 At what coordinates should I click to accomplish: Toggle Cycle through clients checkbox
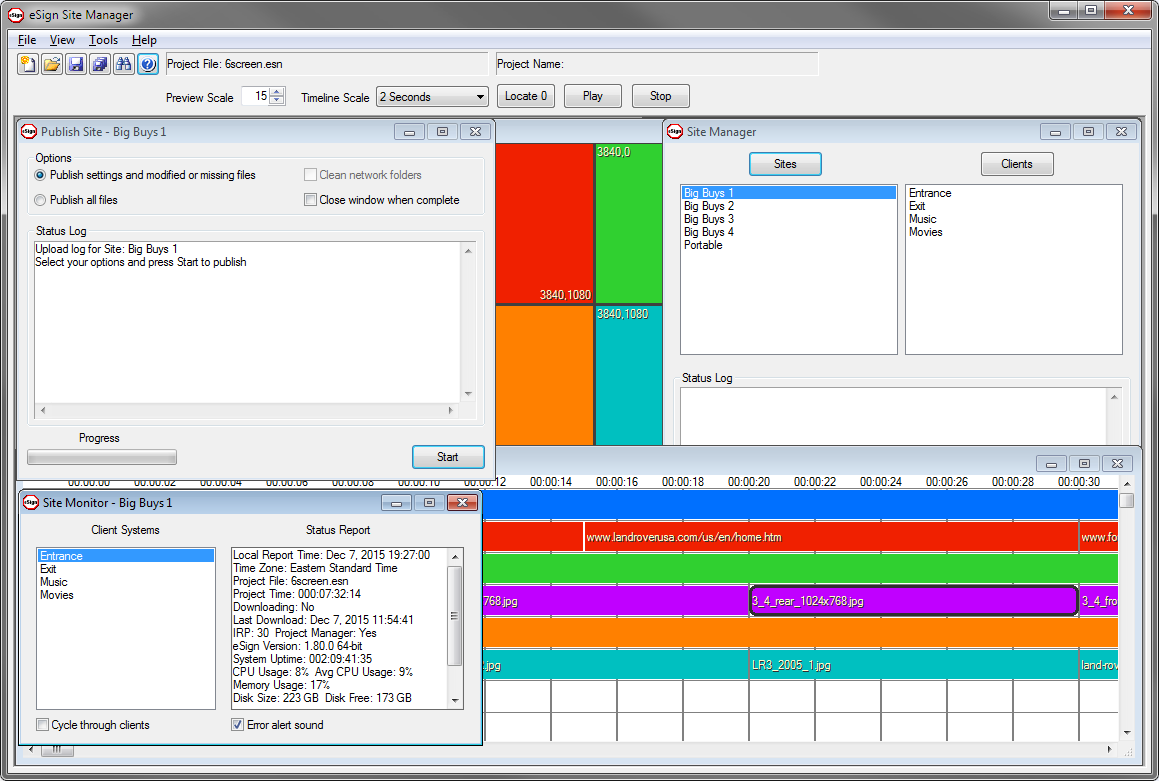click(x=43, y=725)
